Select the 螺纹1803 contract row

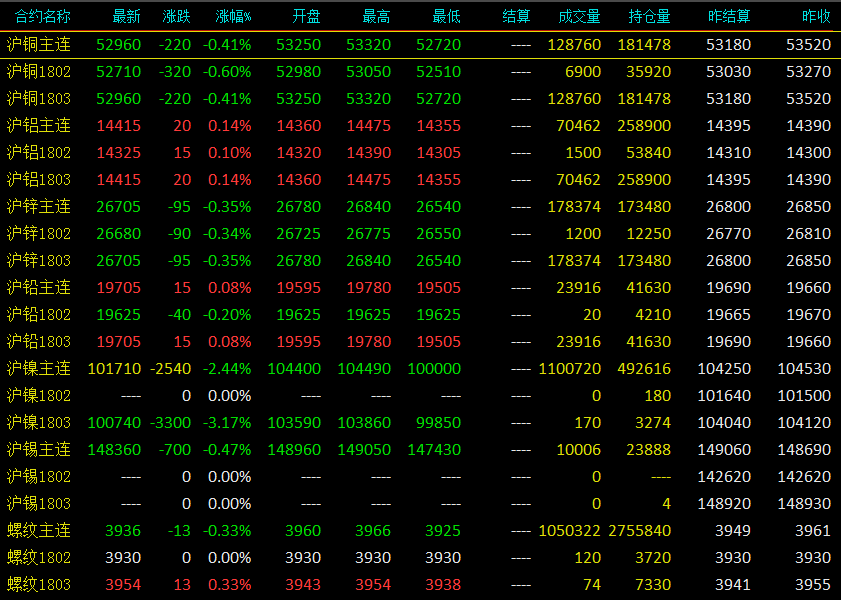pyautogui.click(x=420, y=584)
